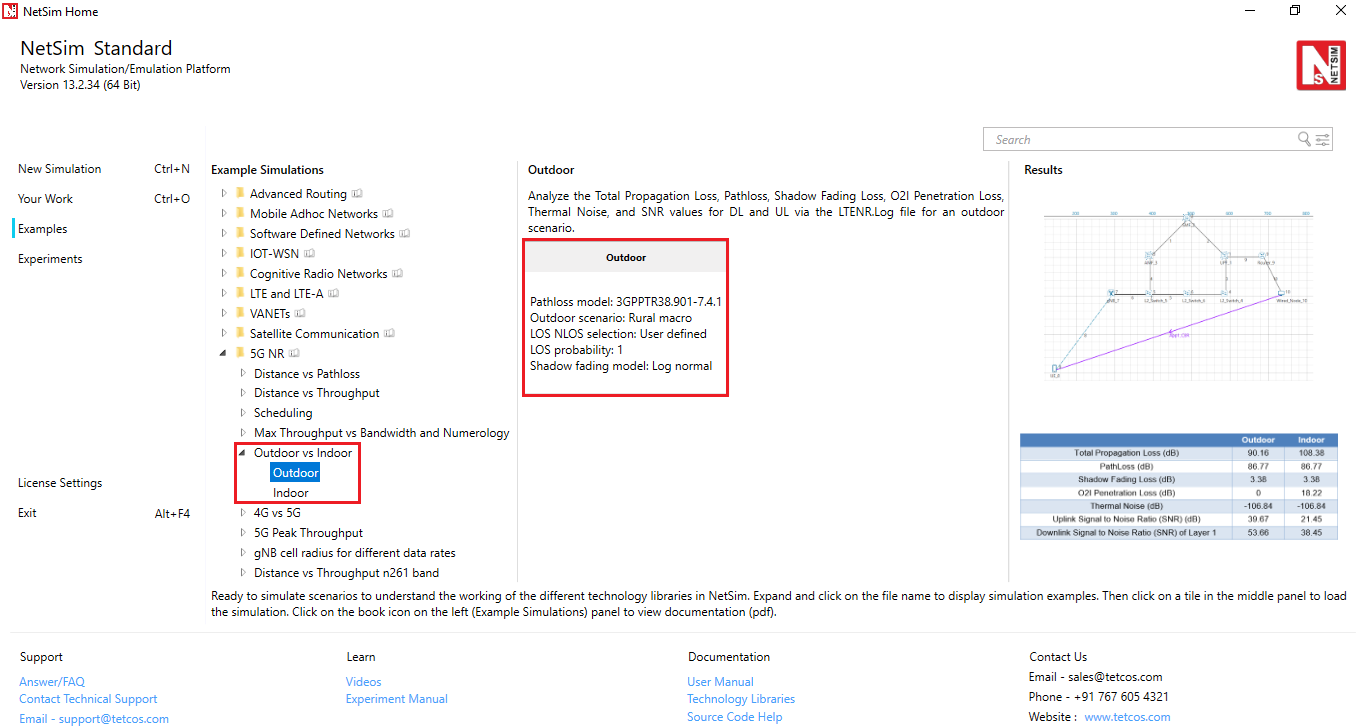
Task: Open the User Manual link
Action: tap(720, 682)
